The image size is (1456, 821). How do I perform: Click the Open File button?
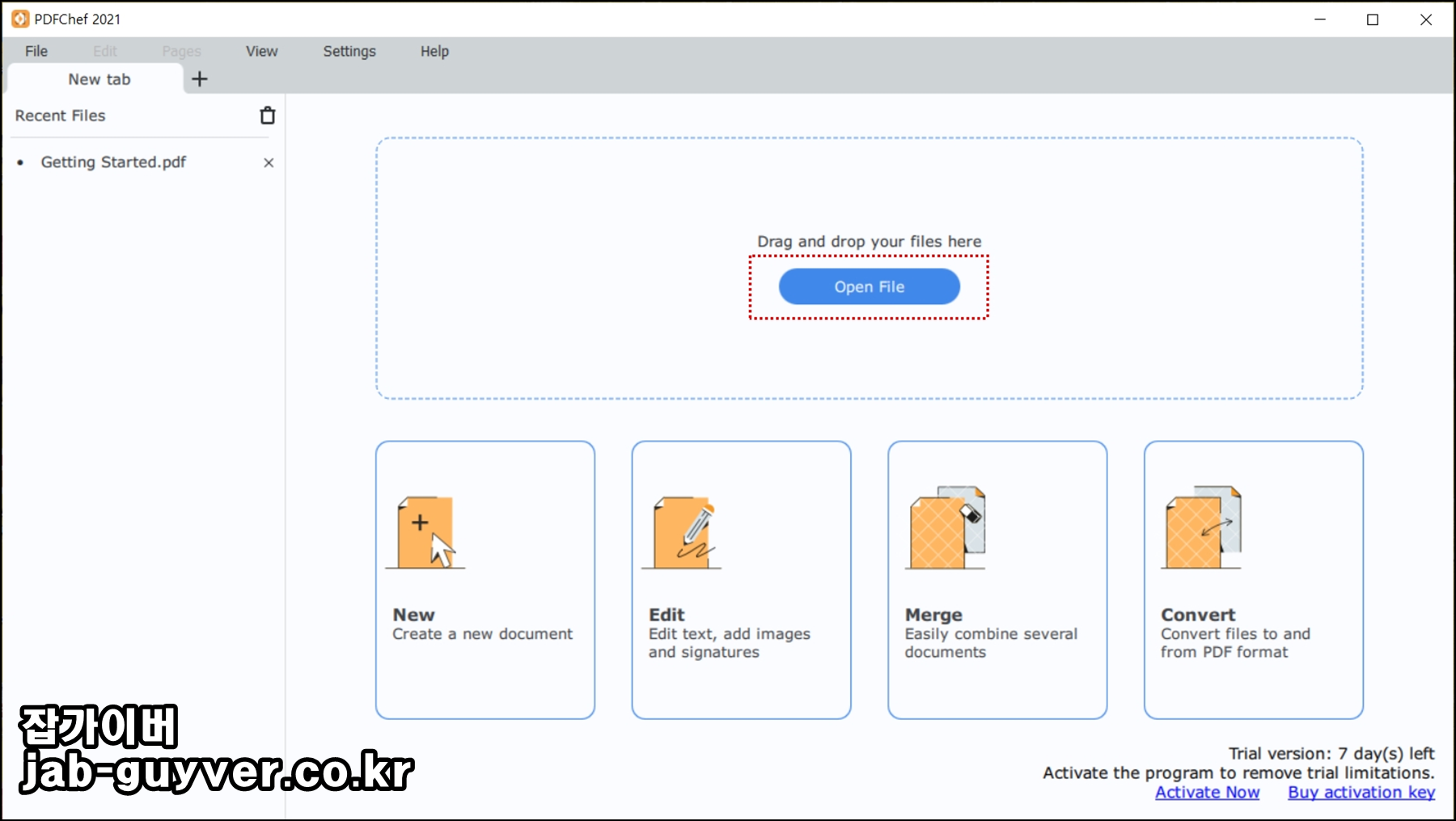point(870,286)
